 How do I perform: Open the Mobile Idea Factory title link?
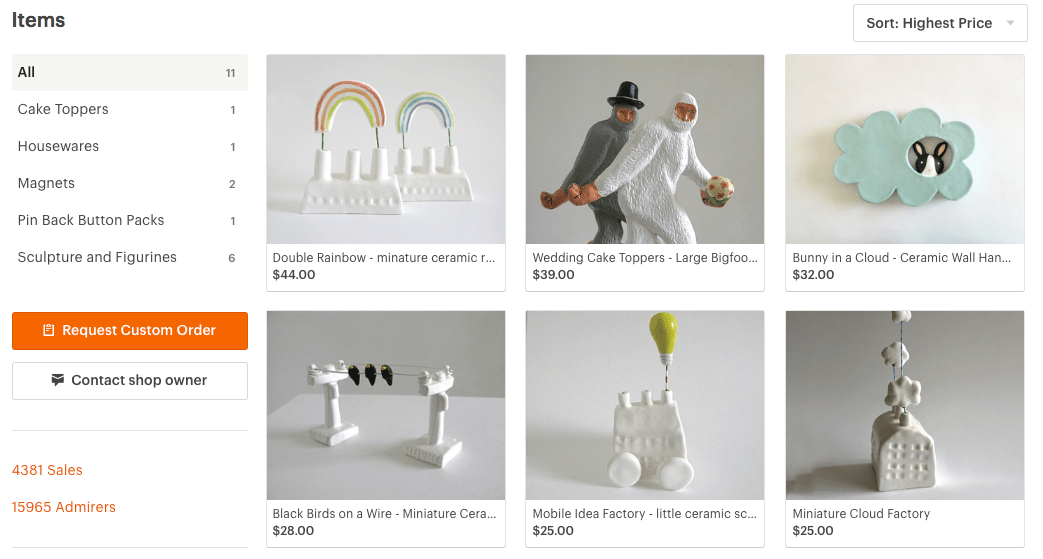point(644,514)
